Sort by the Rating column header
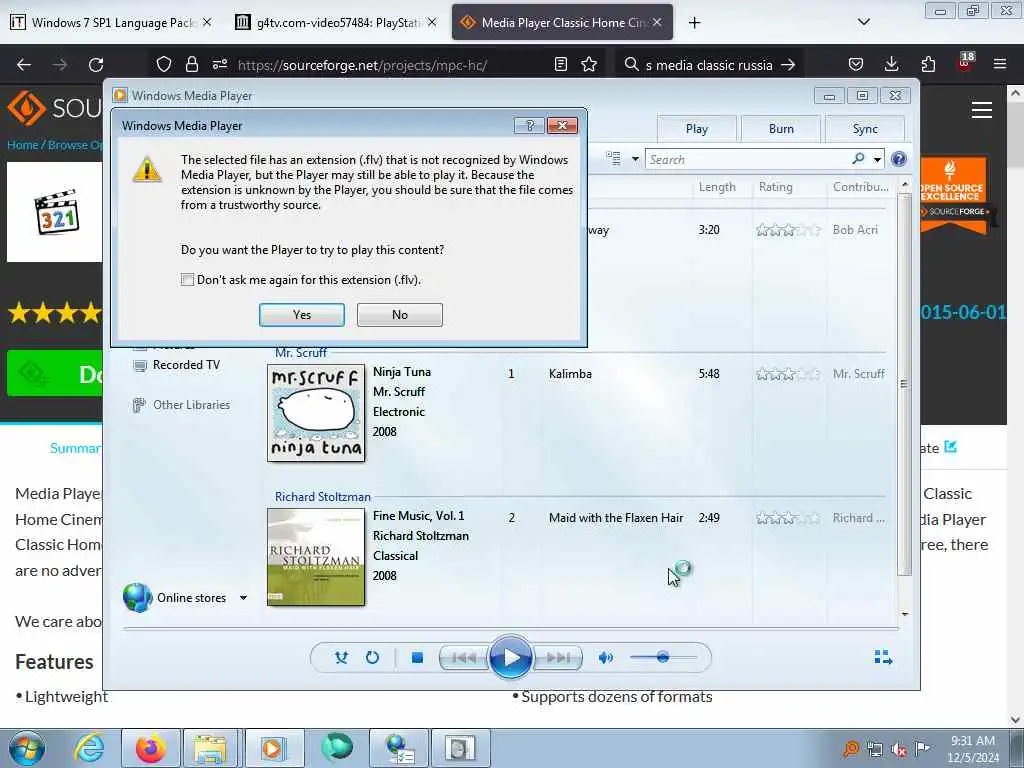The height and width of the screenshot is (768, 1024). point(776,187)
